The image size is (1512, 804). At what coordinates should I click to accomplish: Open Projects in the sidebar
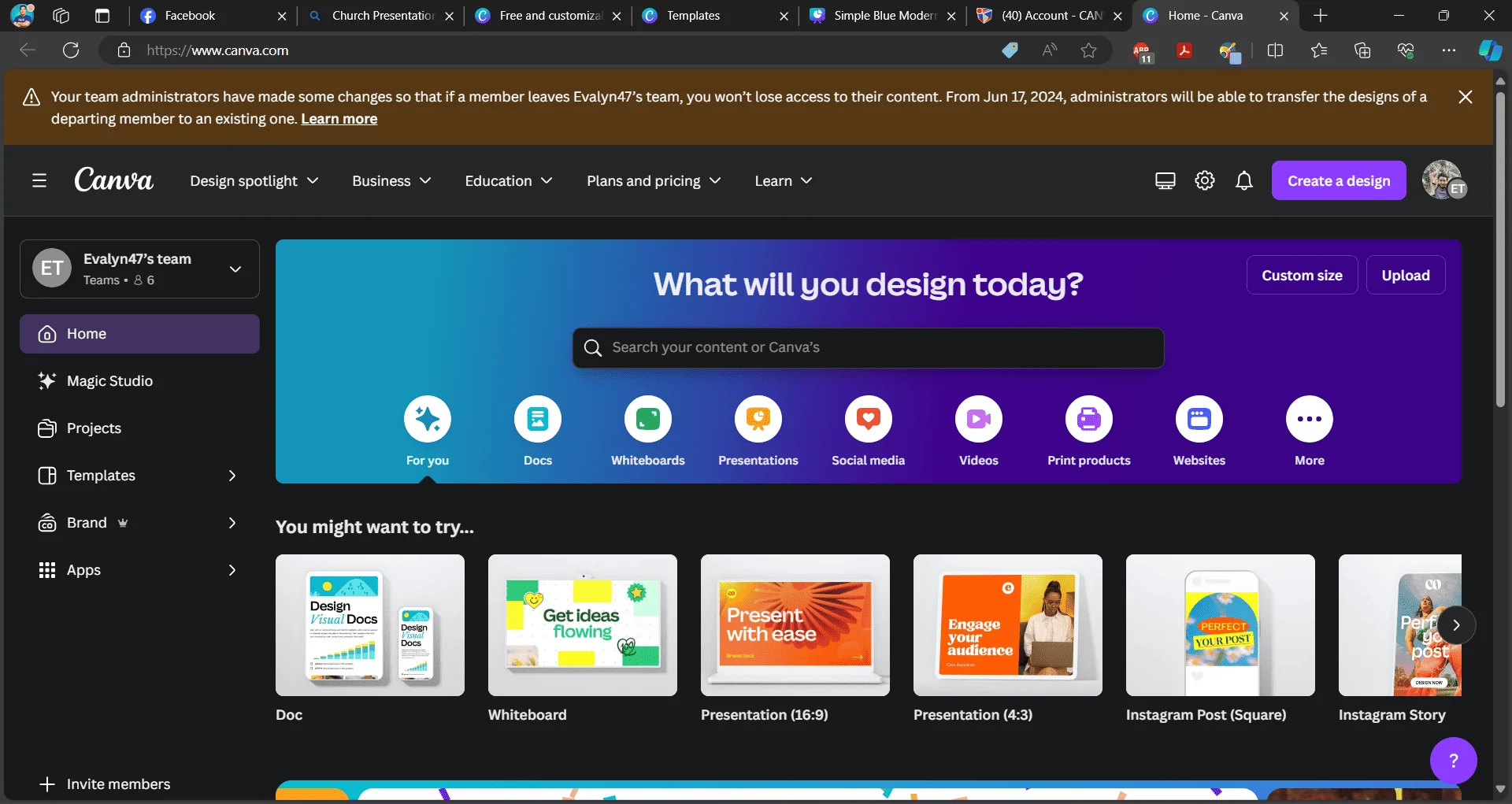point(139,428)
